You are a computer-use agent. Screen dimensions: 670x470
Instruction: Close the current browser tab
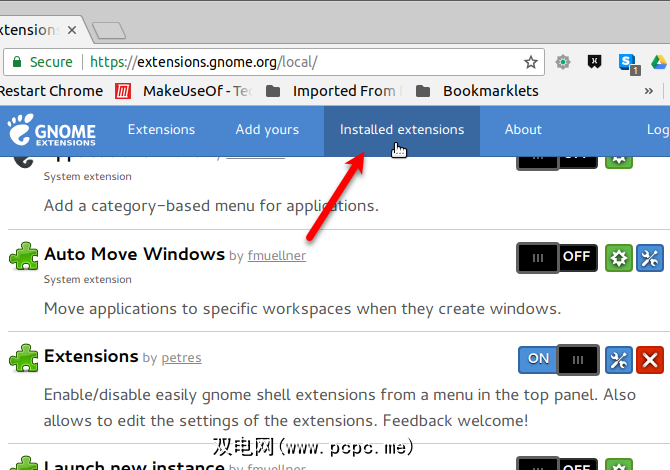[x=72, y=30]
